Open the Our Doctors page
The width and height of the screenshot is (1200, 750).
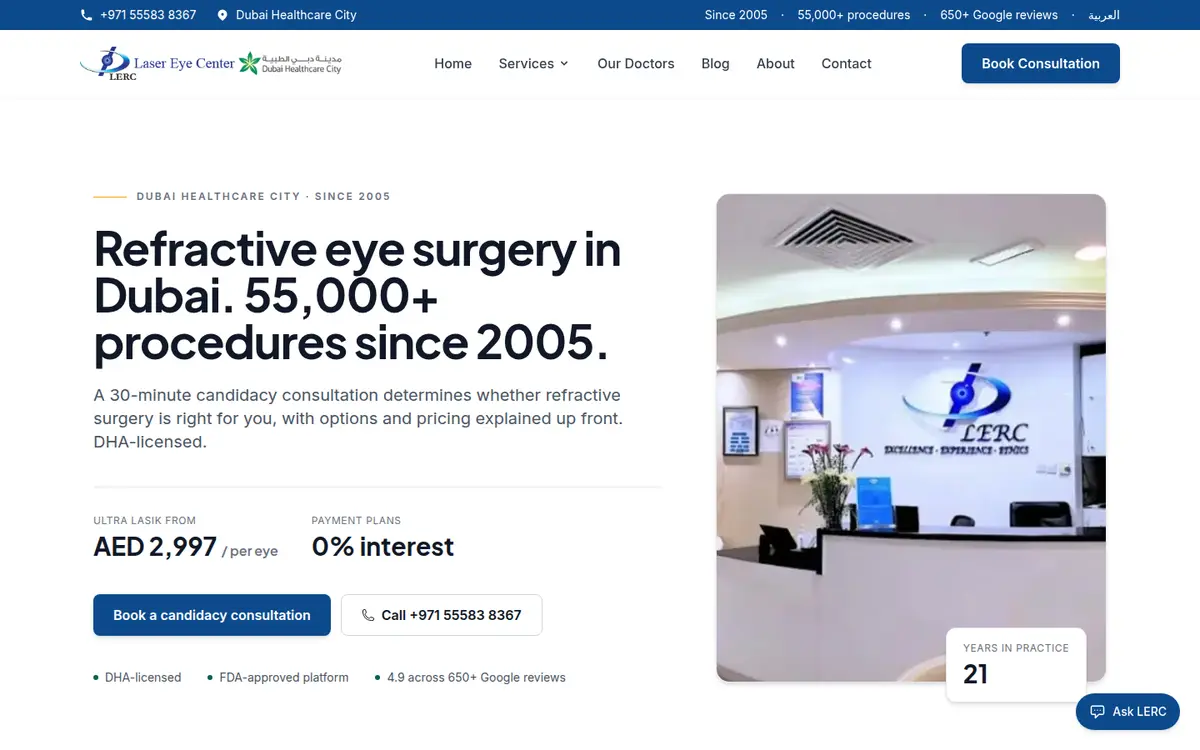pyautogui.click(x=636, y=63)
